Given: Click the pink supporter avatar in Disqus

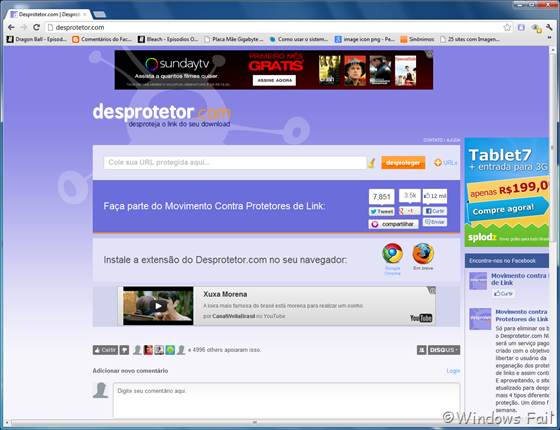Looking at the screenshot, I should (x=148, y=350).
